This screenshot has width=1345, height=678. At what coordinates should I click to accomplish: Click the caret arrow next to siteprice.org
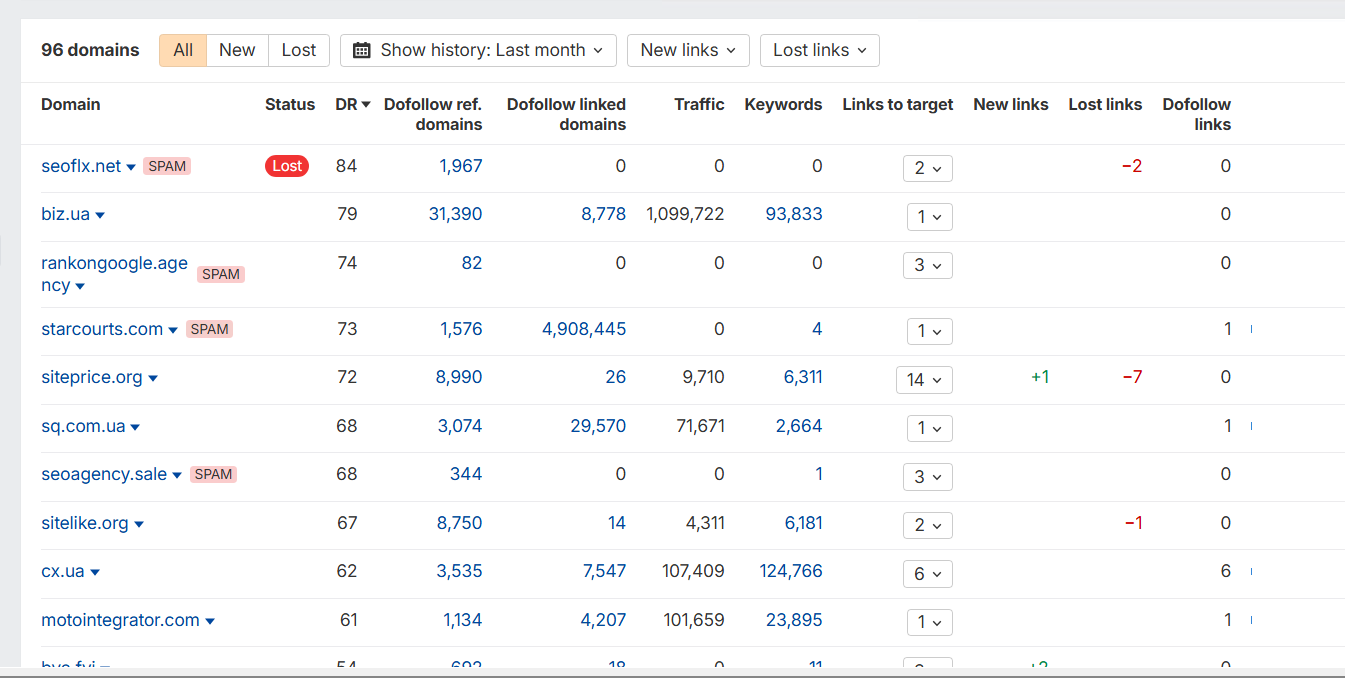pyautogui.click(x=153, y=378)
